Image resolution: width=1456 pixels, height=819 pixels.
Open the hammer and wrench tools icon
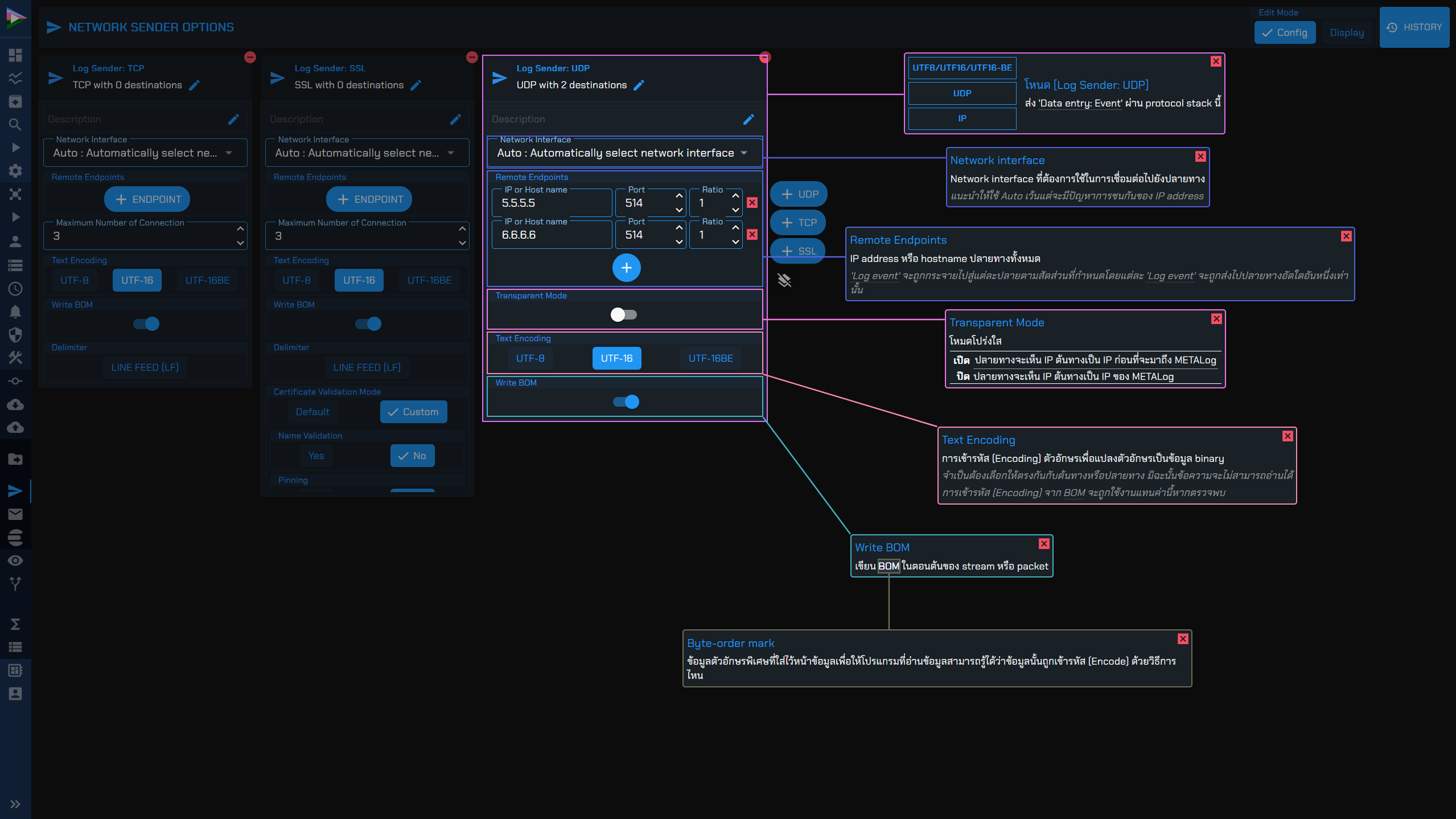point(15,358)
